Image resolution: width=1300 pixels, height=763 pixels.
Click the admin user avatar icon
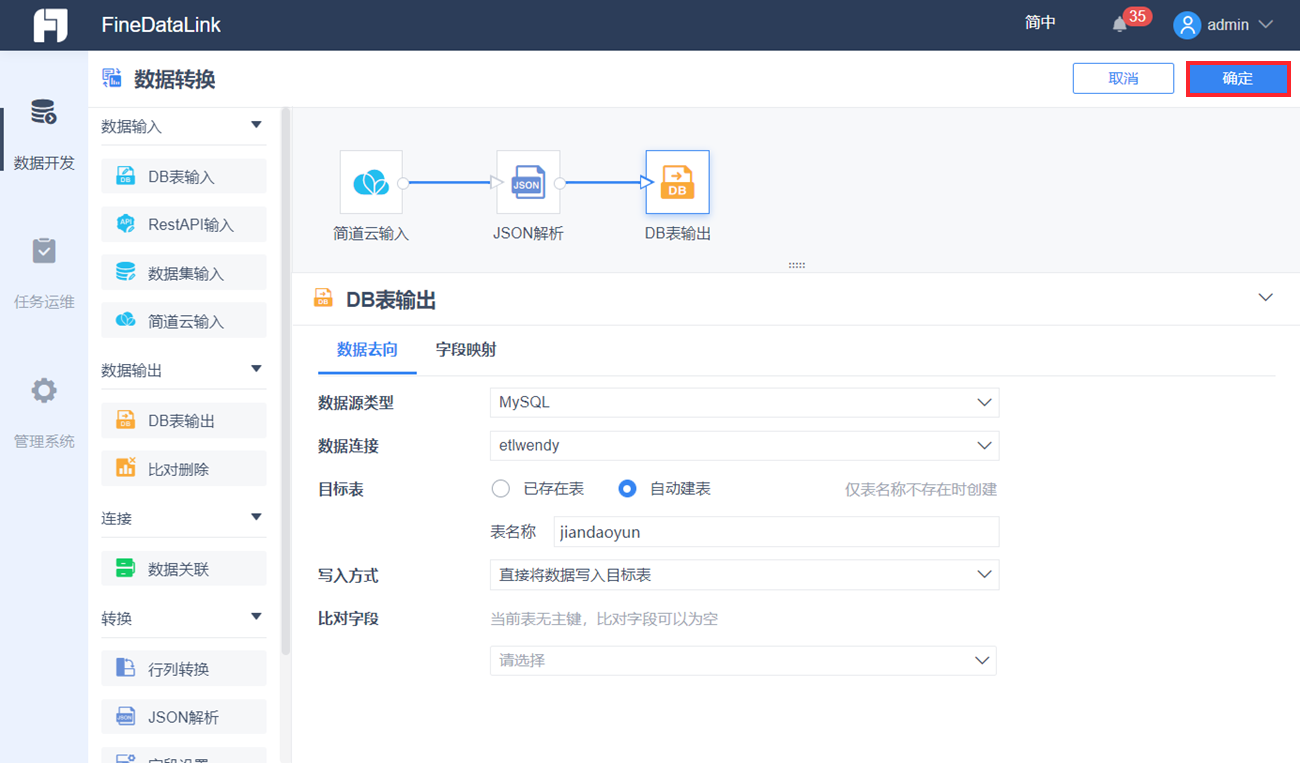(1187, 25)
